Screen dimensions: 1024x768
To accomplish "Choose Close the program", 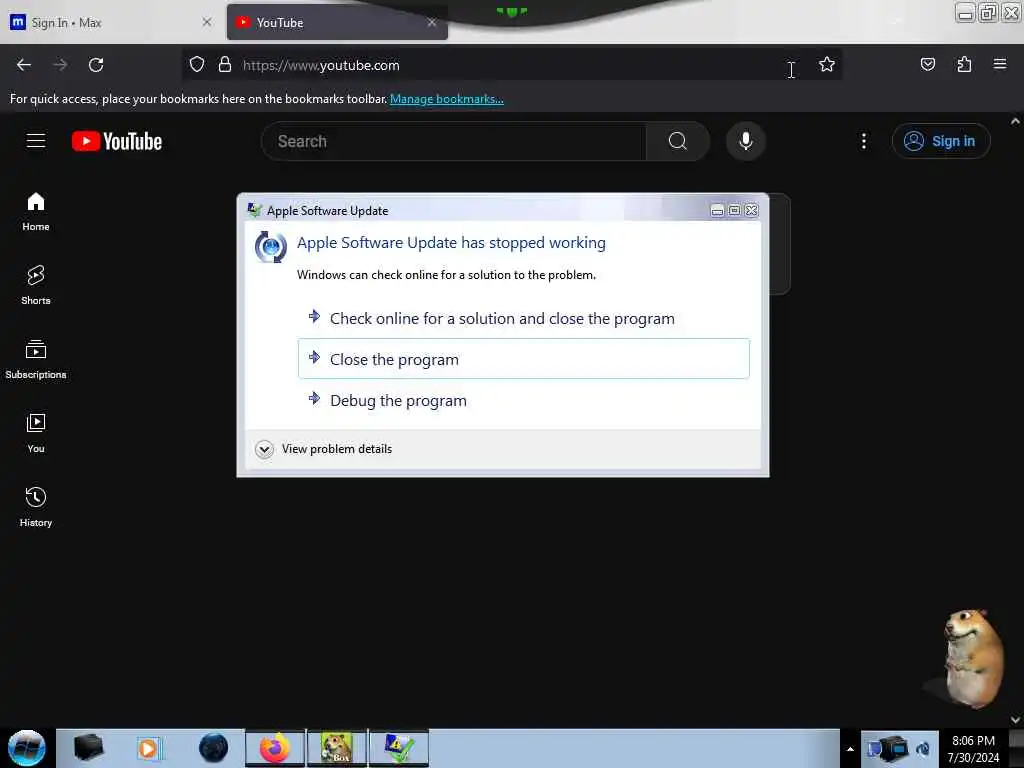I will click(x=524, y=359).
